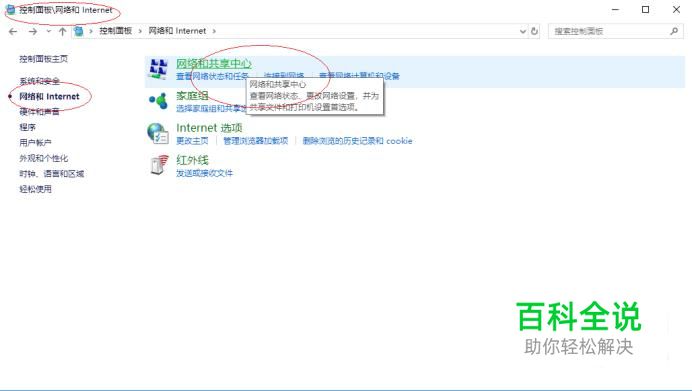Click the search magnifier icon

coord(674,31)
